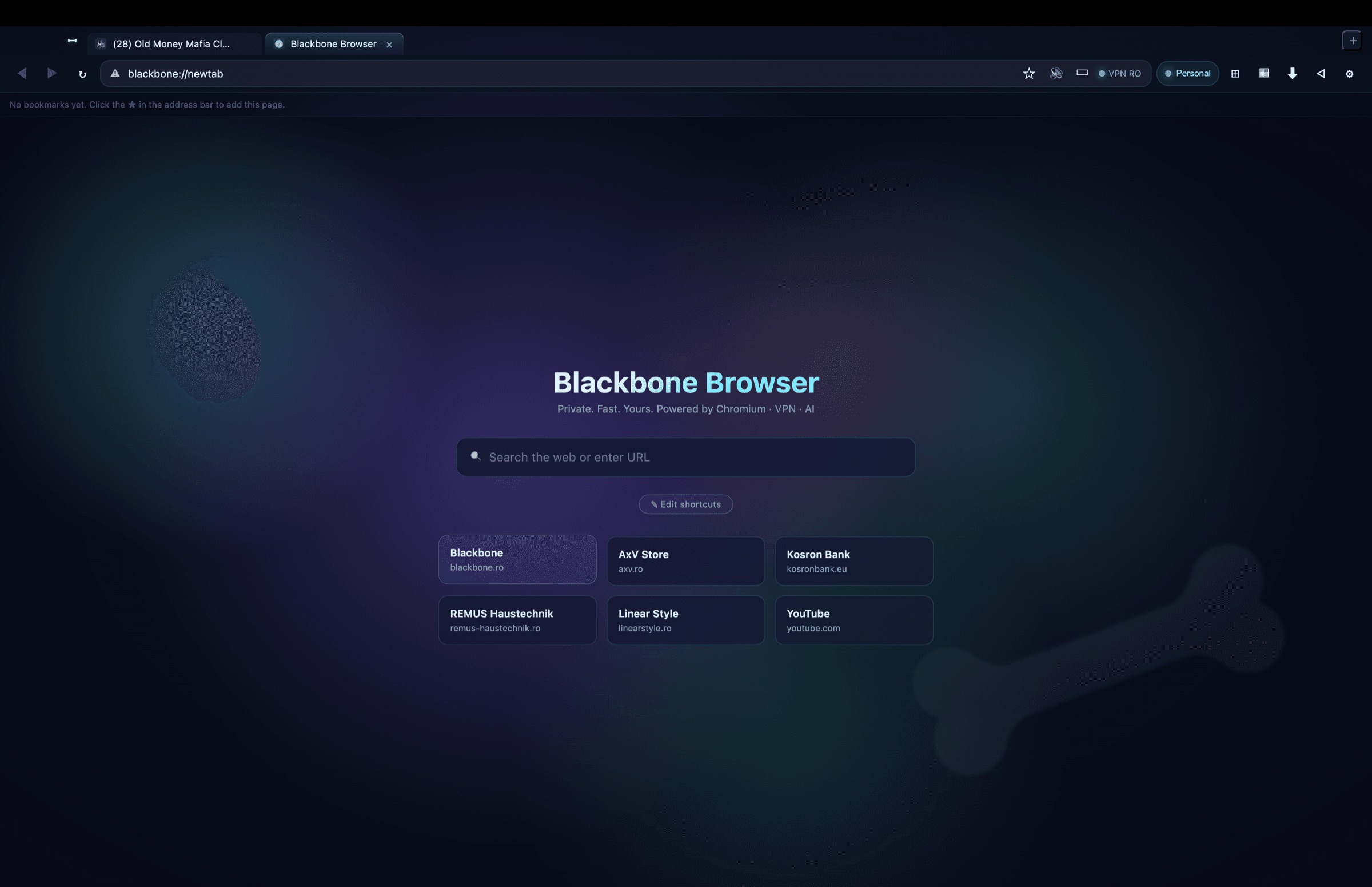Open the Linear Style shortcut tile

tap(685, 620)
